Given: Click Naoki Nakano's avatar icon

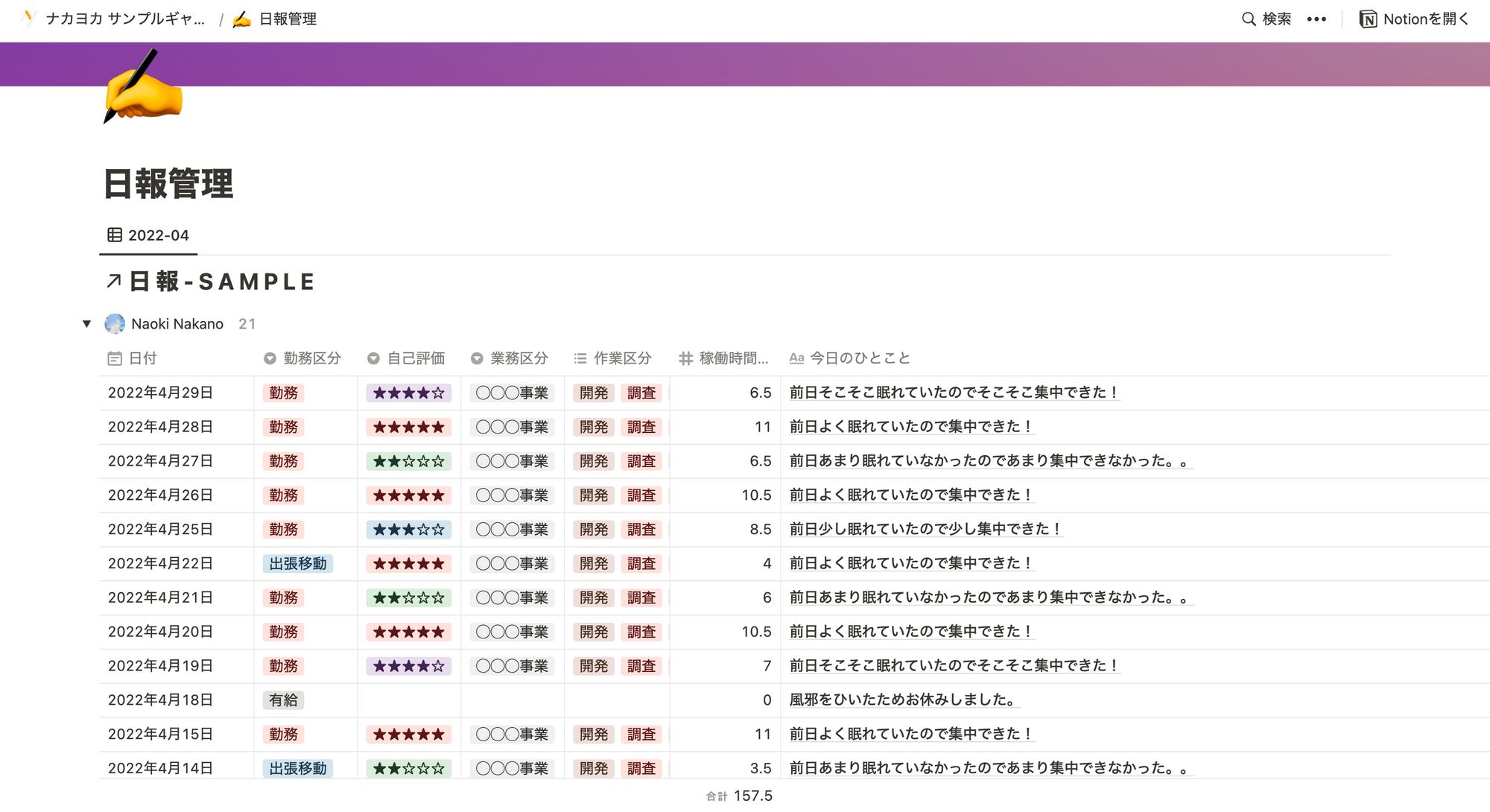Looking at the screenshot, I should point(115,324).
